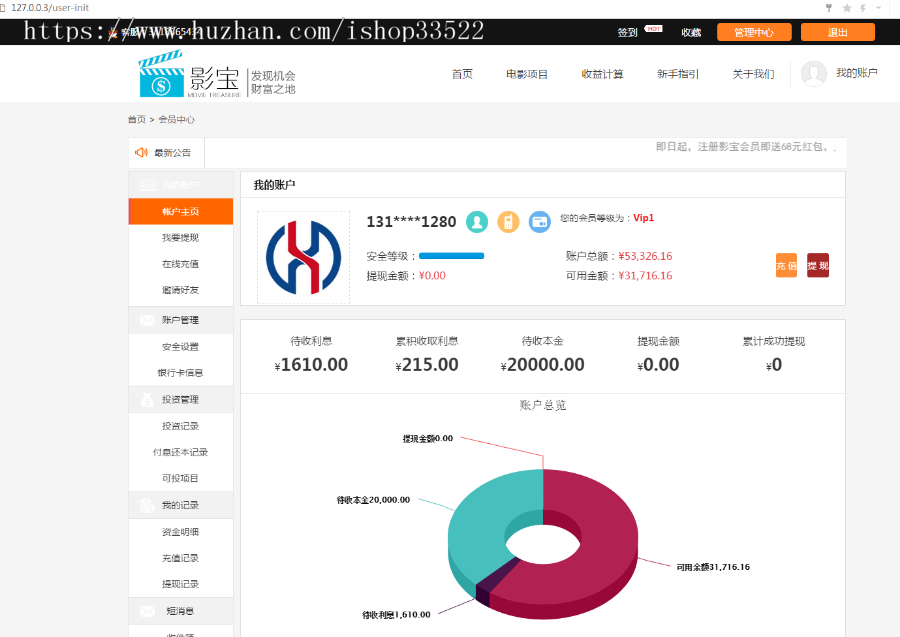Expand the 账户管理 sidebar section
This screenshot has height=637, width=900.
[180, 320]
